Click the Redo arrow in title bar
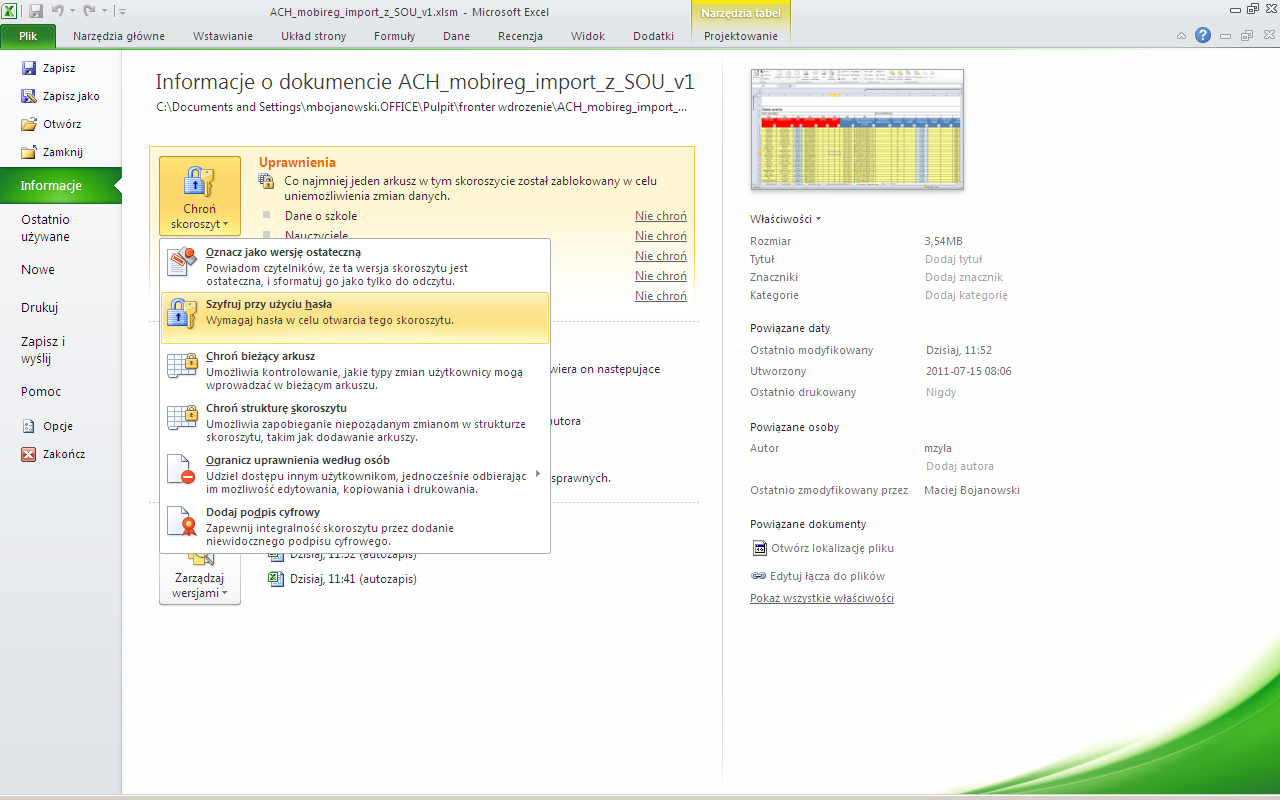Viewport: 1280px width, 800px height. [x=90, y=10]
